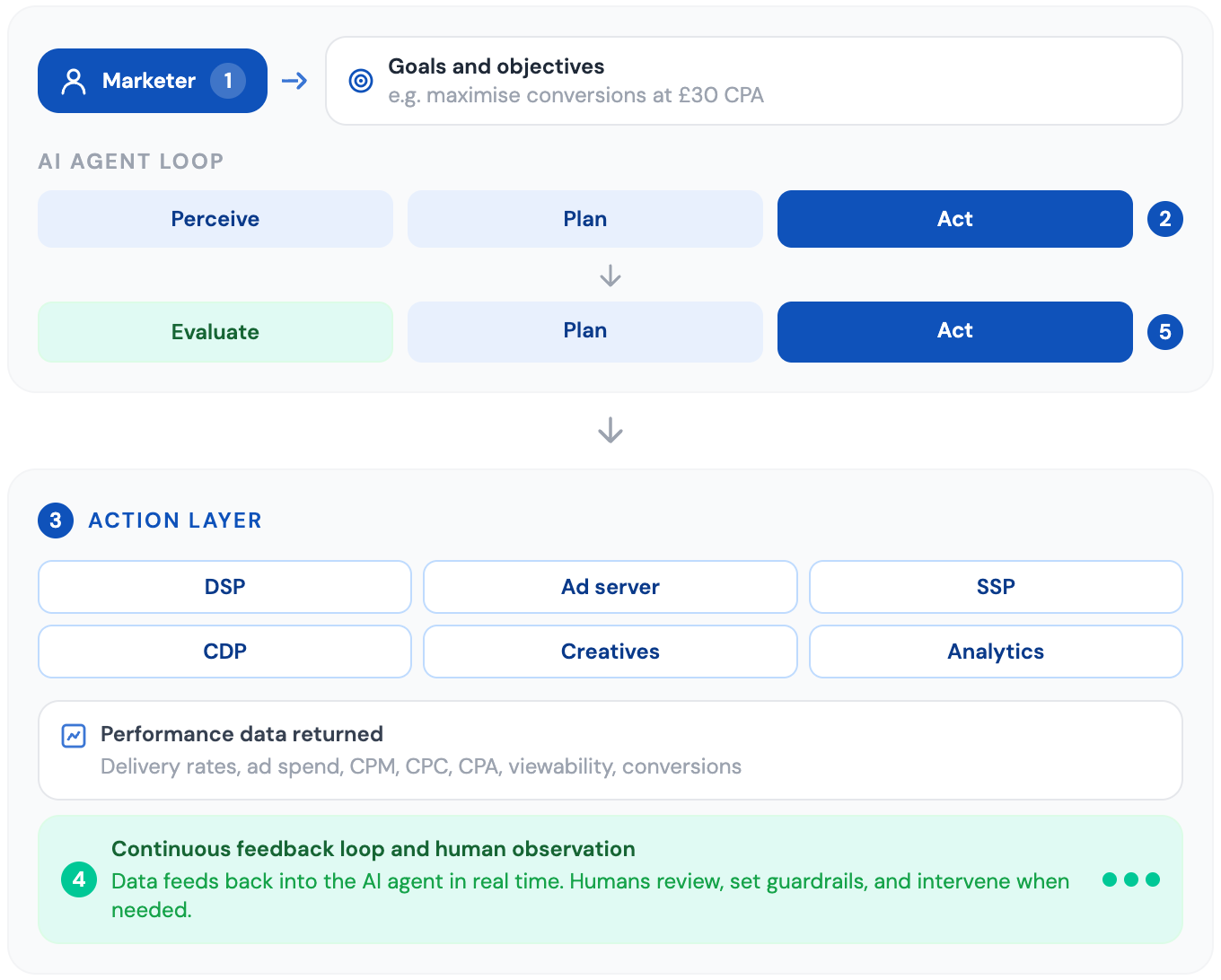Viewport: 1221px width, 980px height.
Task: Click the Plan block next to Perceive
Action: click(x=585, y=219)
